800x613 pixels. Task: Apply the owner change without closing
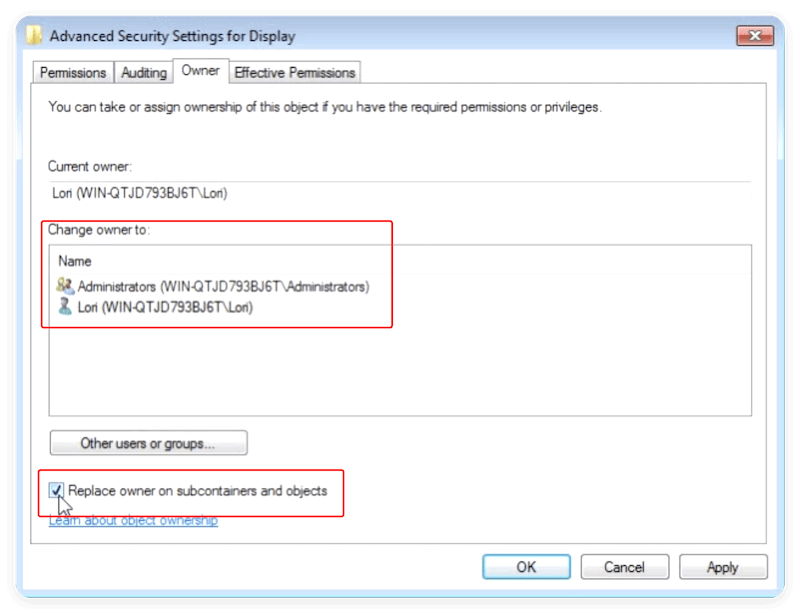coord(722,566)
